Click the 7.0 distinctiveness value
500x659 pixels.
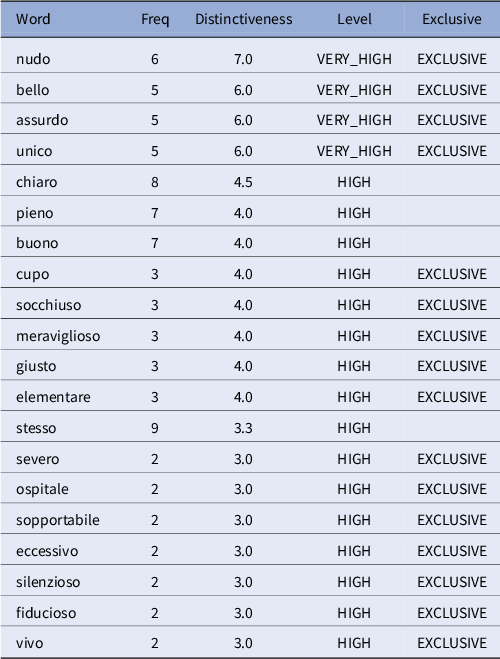pos(243,59)
